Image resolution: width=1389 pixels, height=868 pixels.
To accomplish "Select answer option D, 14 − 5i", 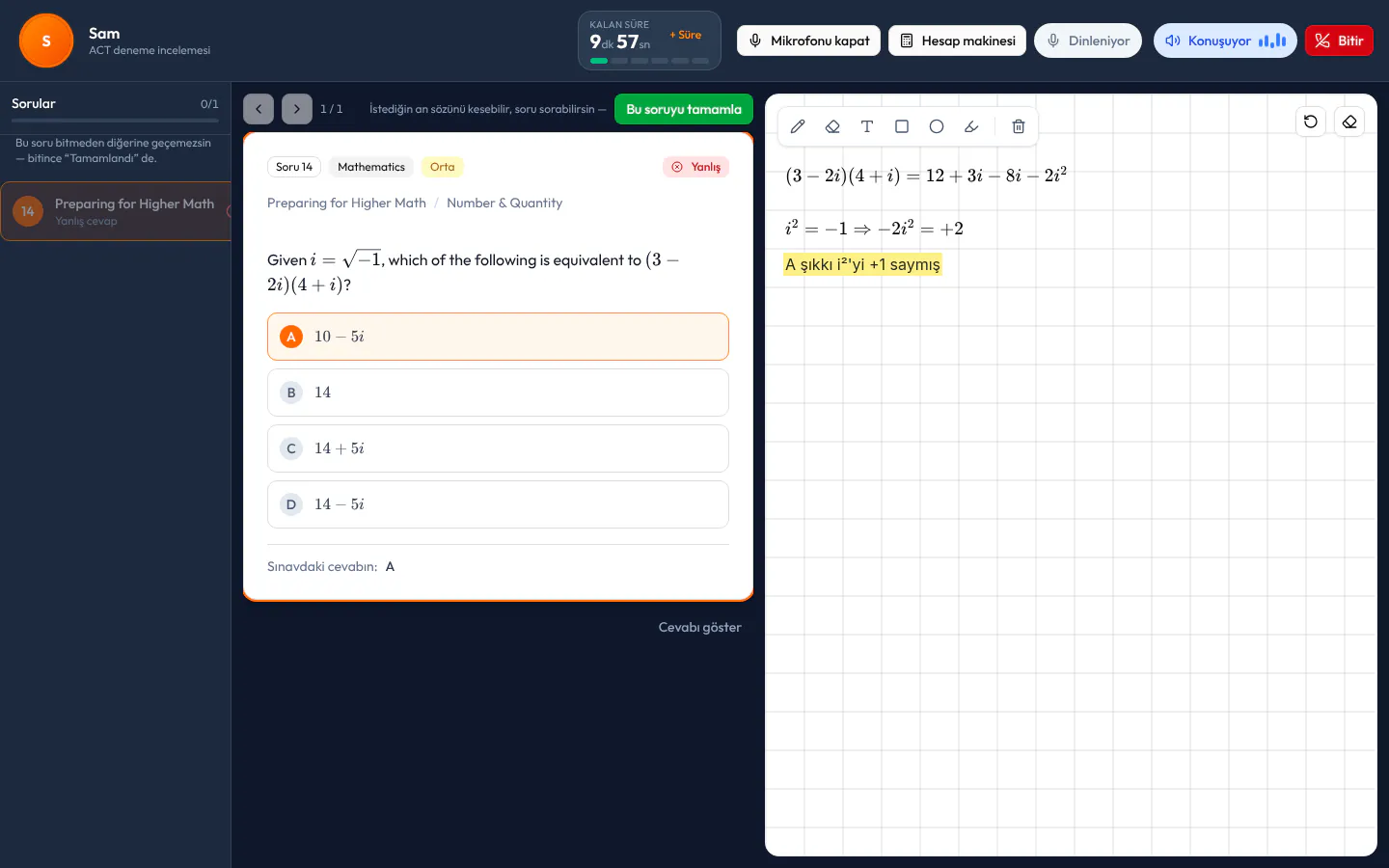I will tap(498, 504).
